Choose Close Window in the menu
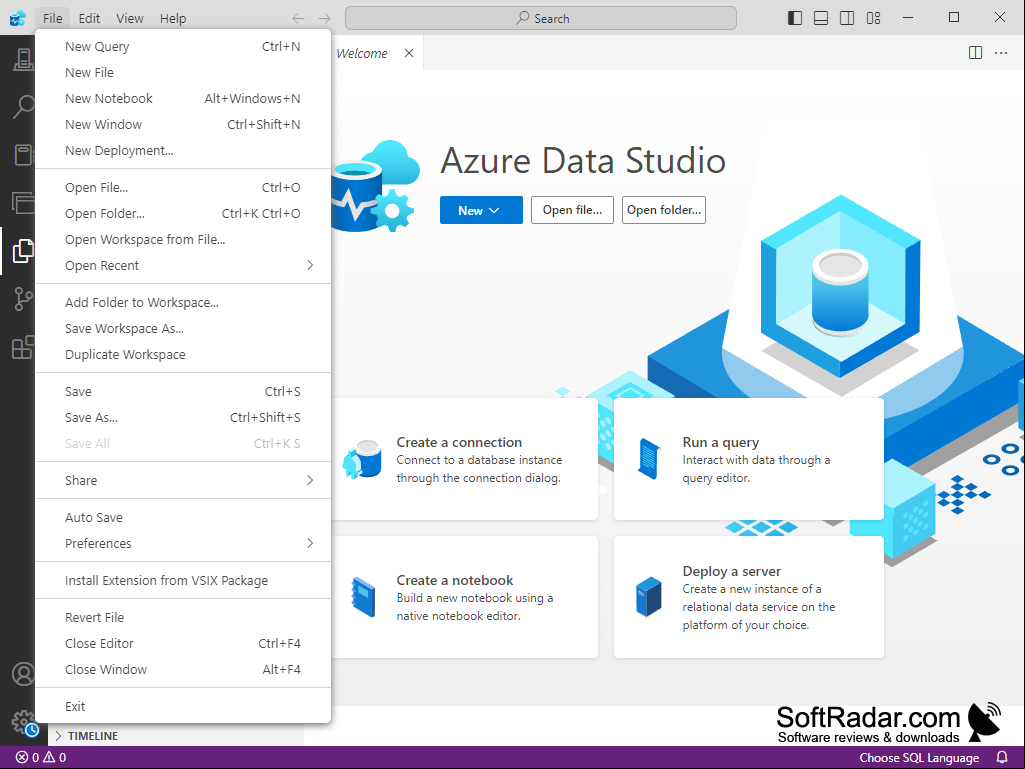Screen dimensions: 1025x769 coord(183,670)
